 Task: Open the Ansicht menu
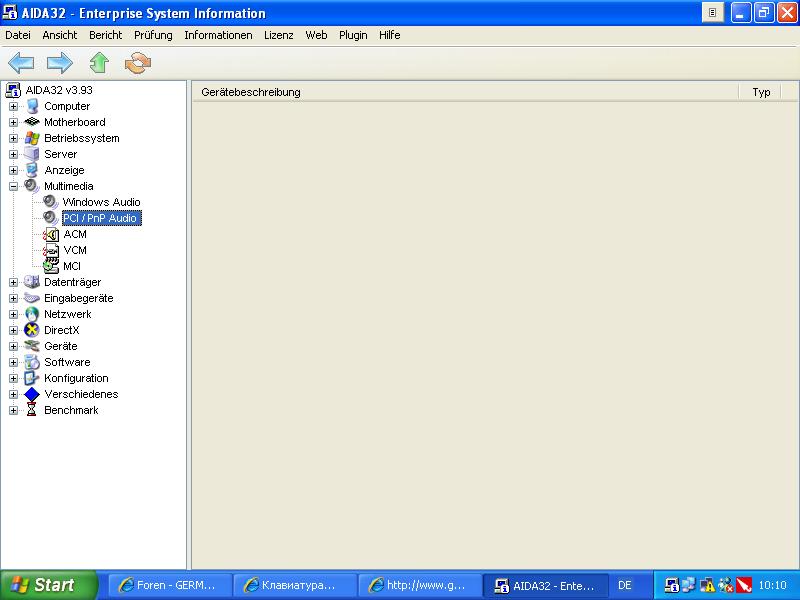[x=60, y=35]
